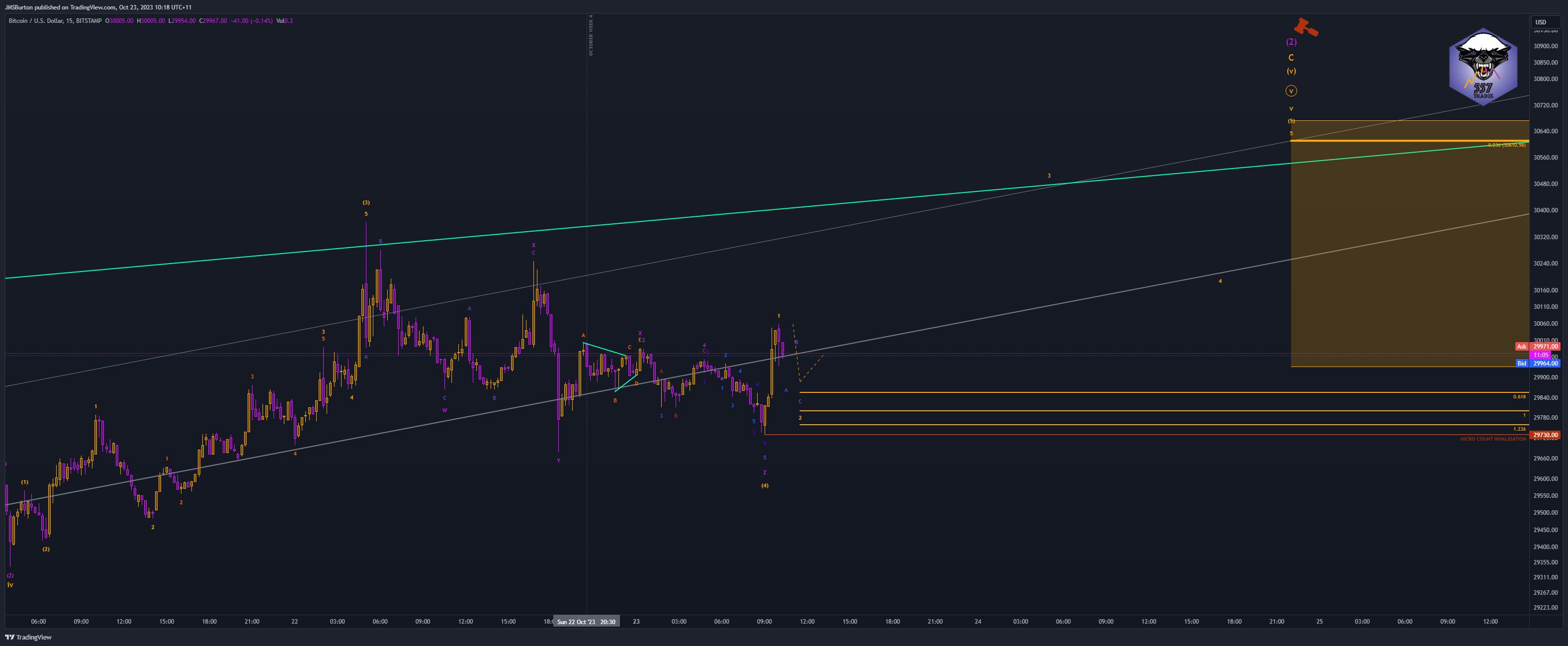1568x646 pixels.
Task: Click the iv wave label at bottom left
Action: point(10,584)
